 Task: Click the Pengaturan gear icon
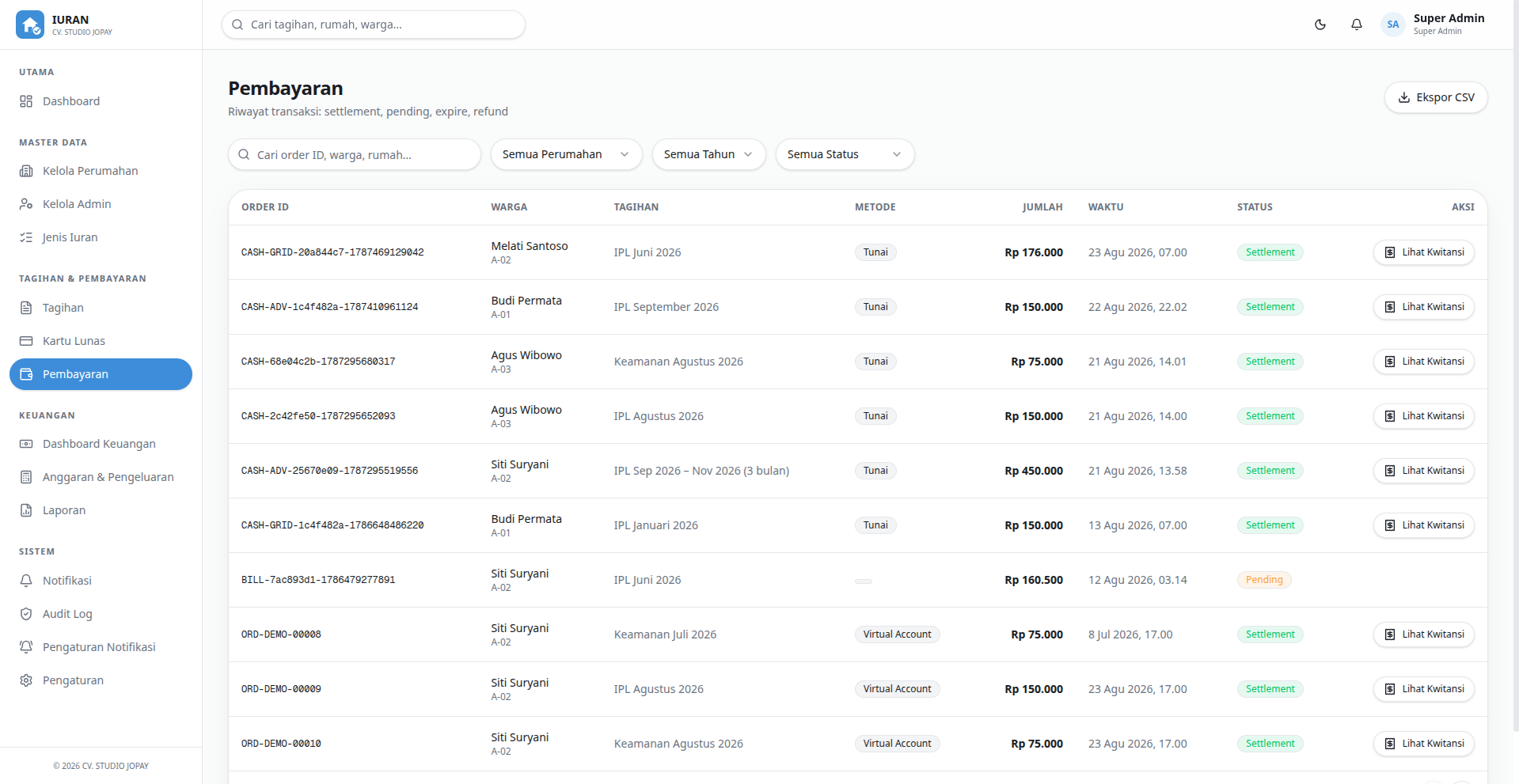click(x=26, y=680)
